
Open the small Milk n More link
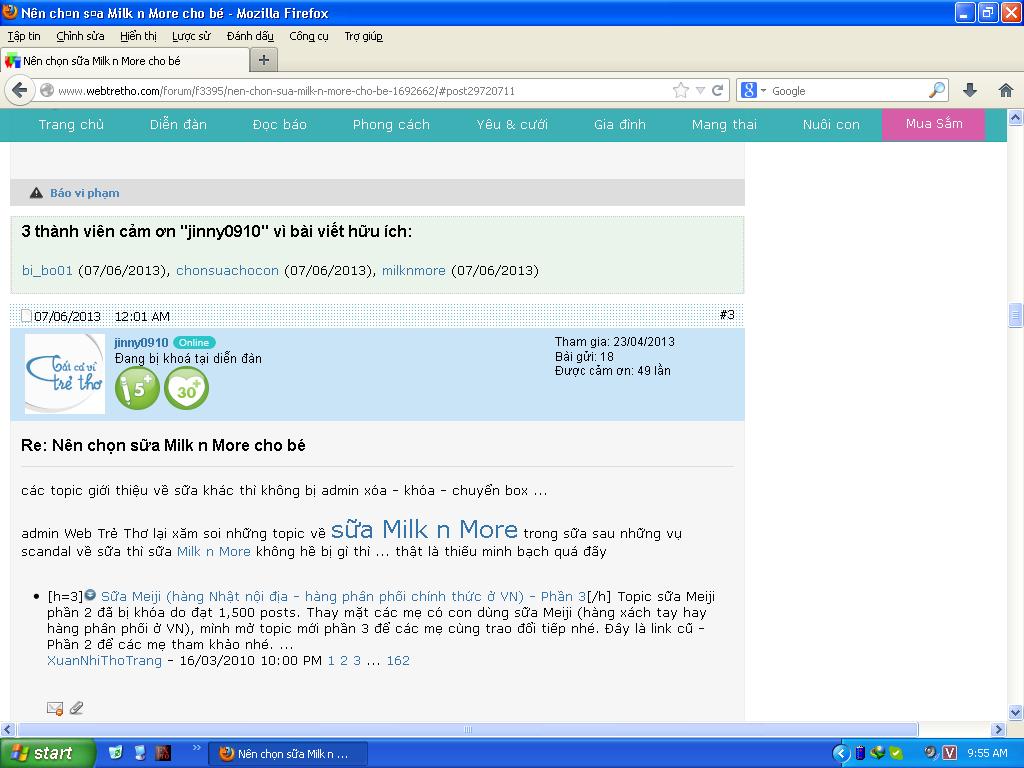[214, 551]
